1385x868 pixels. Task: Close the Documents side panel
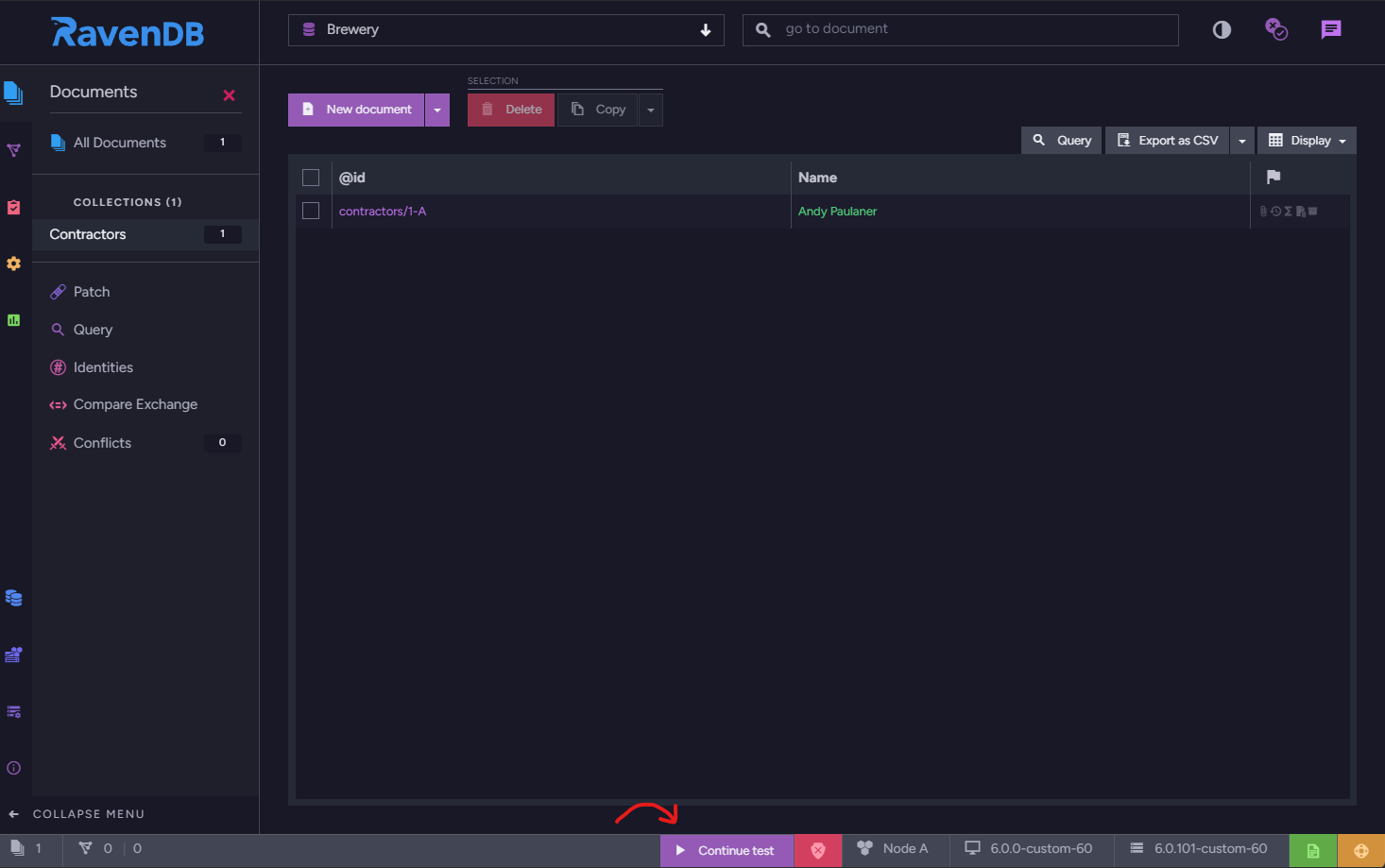click(x=229, y=95)
